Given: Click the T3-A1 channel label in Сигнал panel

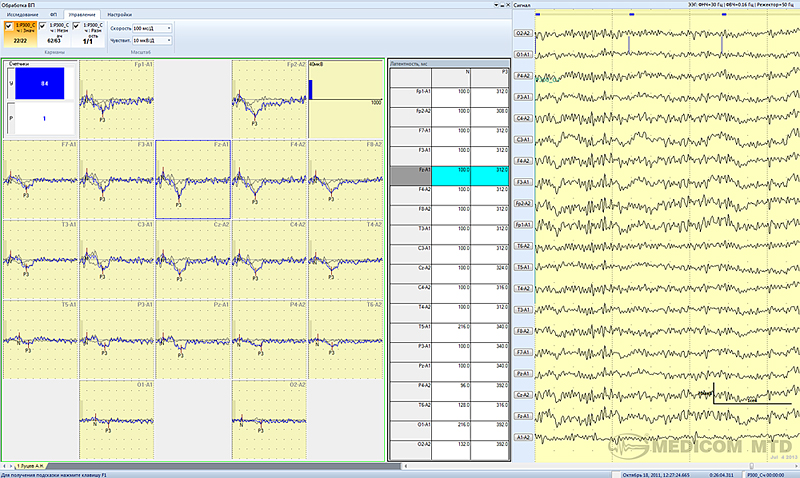Looking at the screenshot, I should [523, 310].
